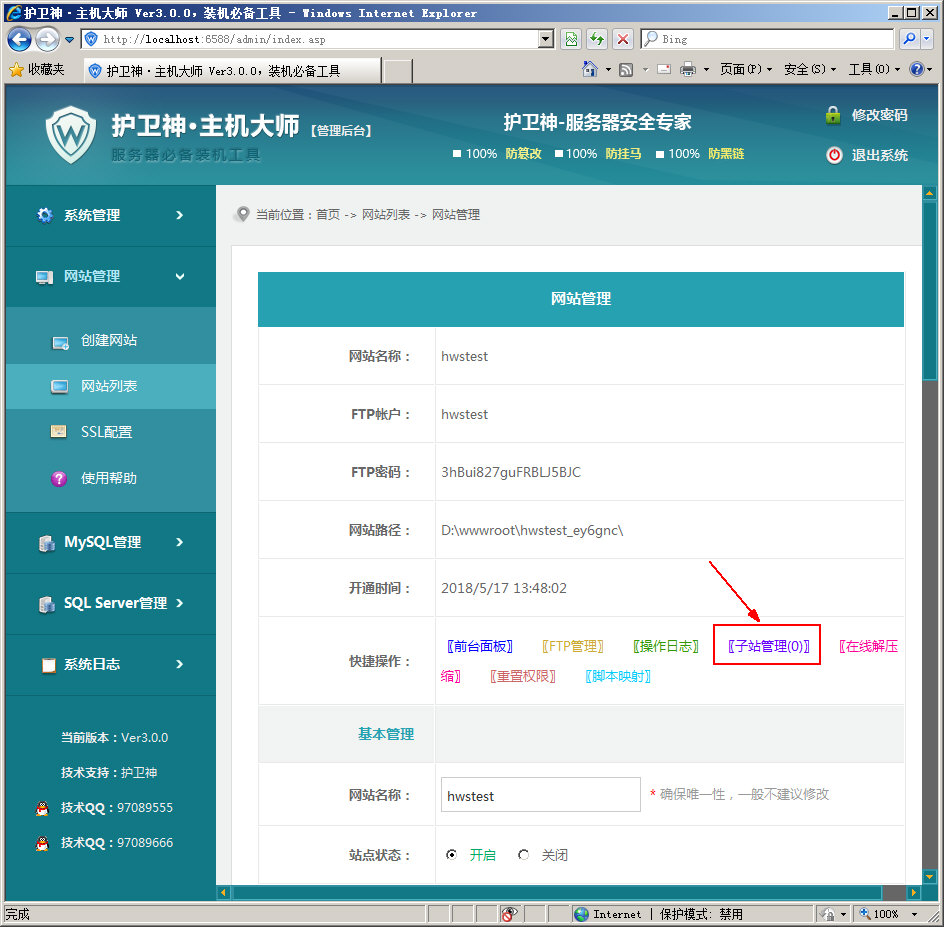Screen dimensions: 944x927
Task: Select the 开启 site status radio button
Action: pos(452,855)
